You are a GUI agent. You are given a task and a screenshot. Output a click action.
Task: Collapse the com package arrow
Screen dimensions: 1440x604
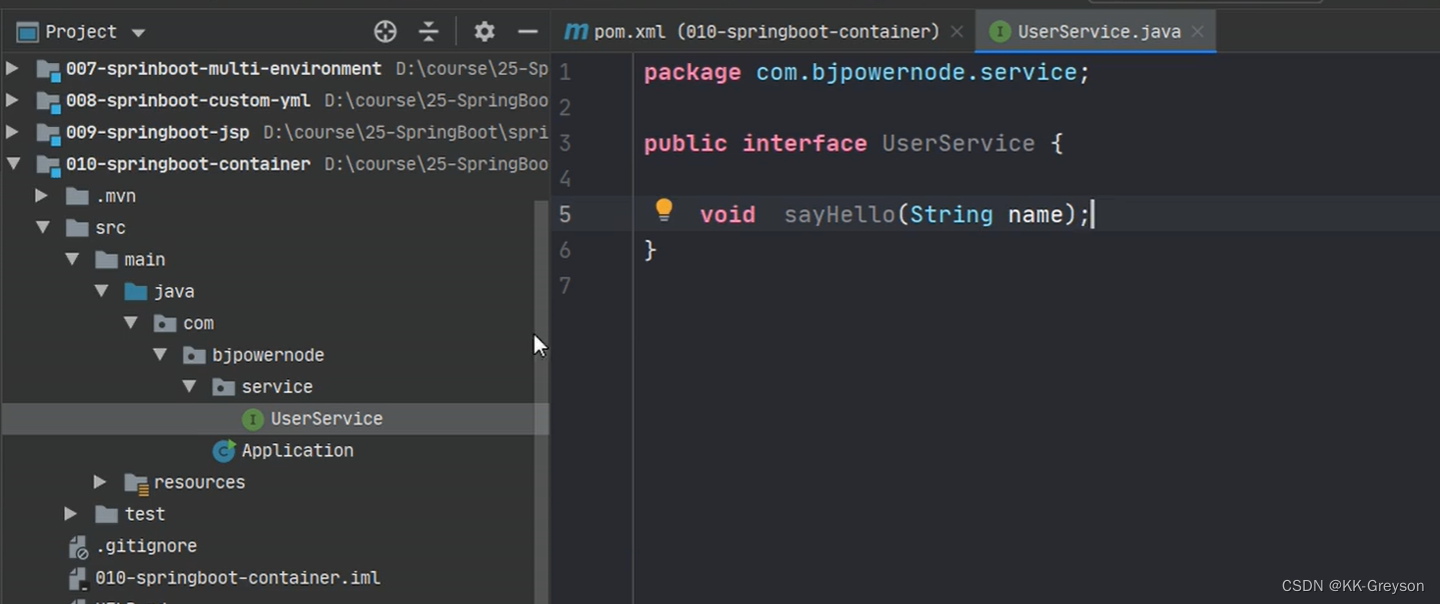click(130, 323)
